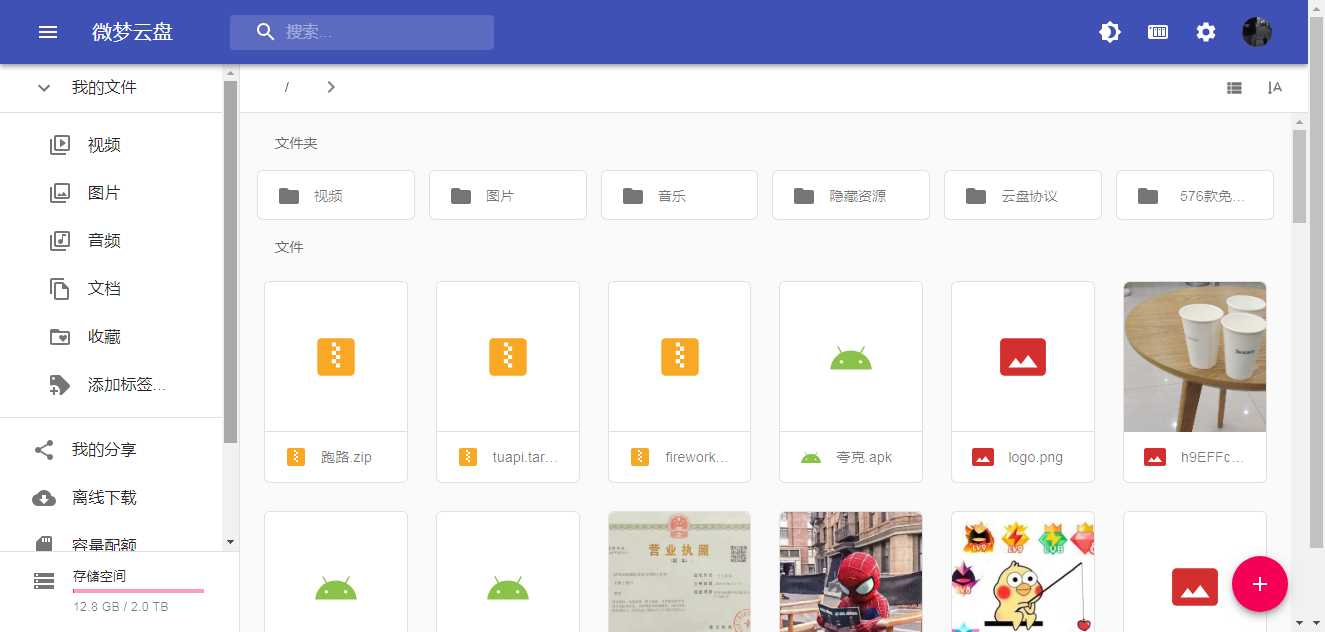
Task: Click the sidebar scroll down arrow
Action: [x=231, y=542]
